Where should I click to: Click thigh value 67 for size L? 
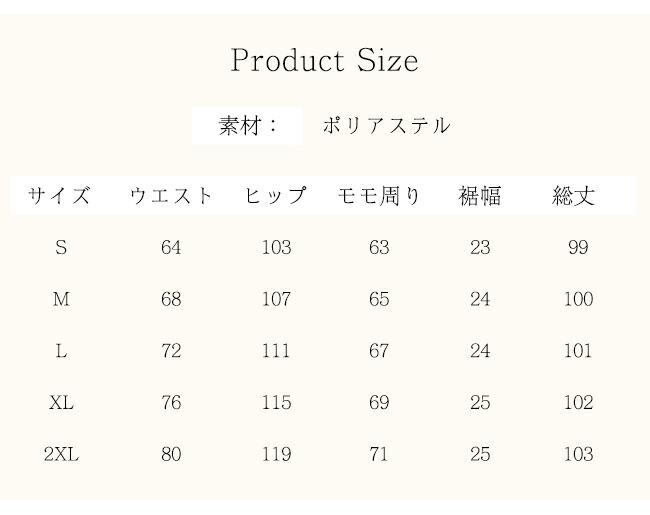(379, 351)
